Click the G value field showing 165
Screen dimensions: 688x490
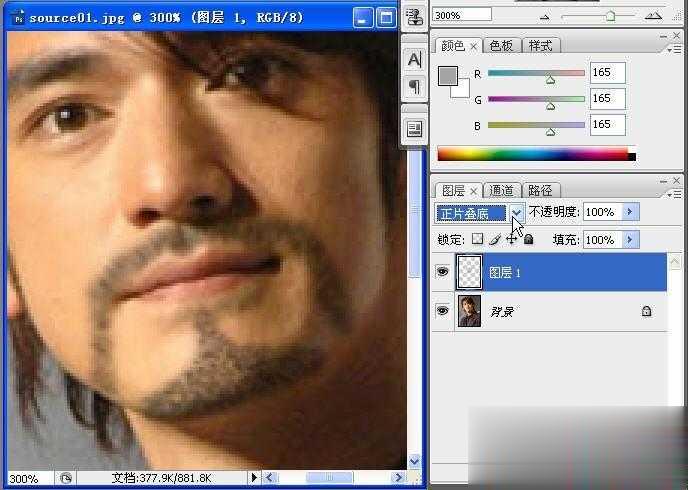(608, 99)
